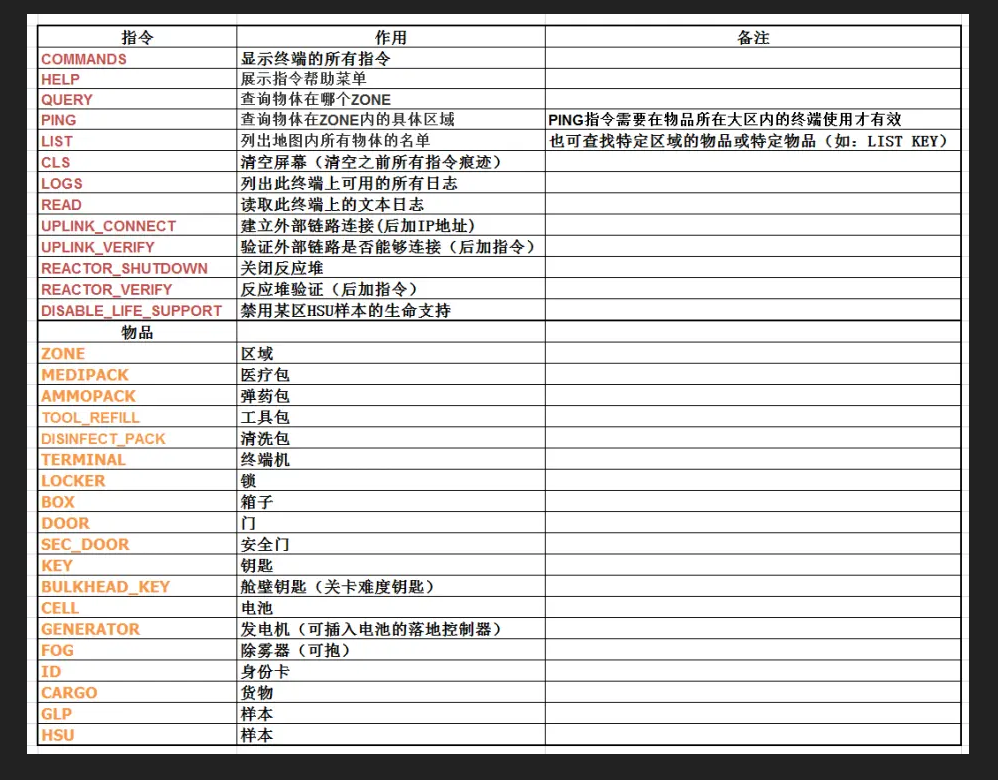Click the 除雾器（可抱） cell
Viewport: 998px width, 780px height.
pyautogui.click(x=391, y=650)
